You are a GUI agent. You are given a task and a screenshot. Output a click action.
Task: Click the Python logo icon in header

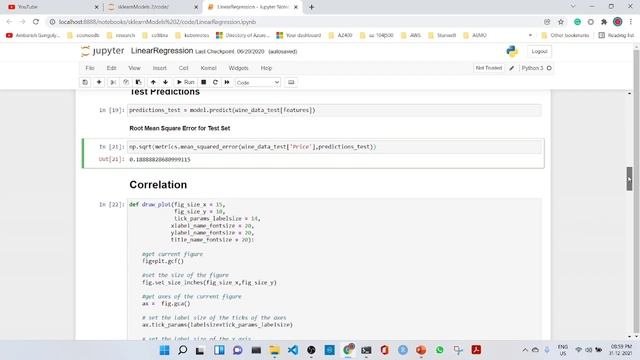coord(512,51)
